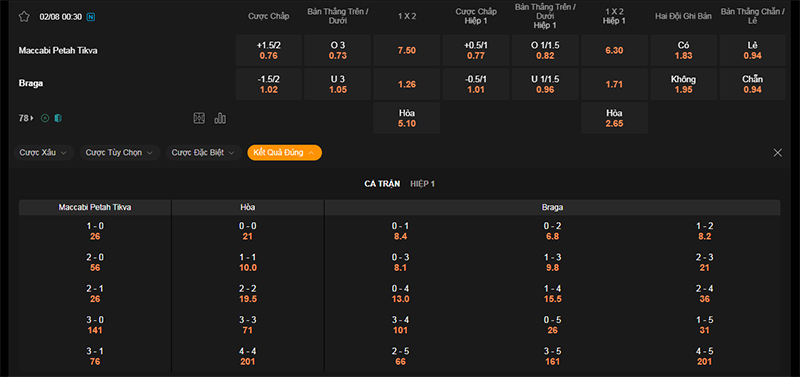Click the blue scoreboard icon beside 78
The width and height of the screenshot is (800, 377).
58,118
